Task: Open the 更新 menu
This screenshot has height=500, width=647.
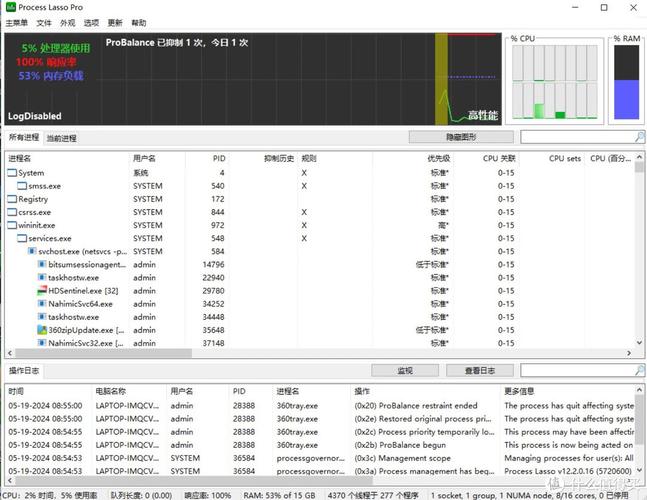Action: (x=115, y=23)
